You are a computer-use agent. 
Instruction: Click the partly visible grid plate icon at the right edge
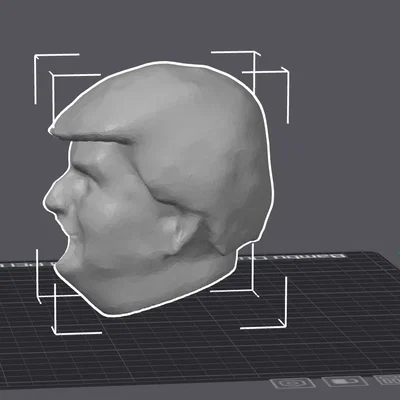pos(387,380)
